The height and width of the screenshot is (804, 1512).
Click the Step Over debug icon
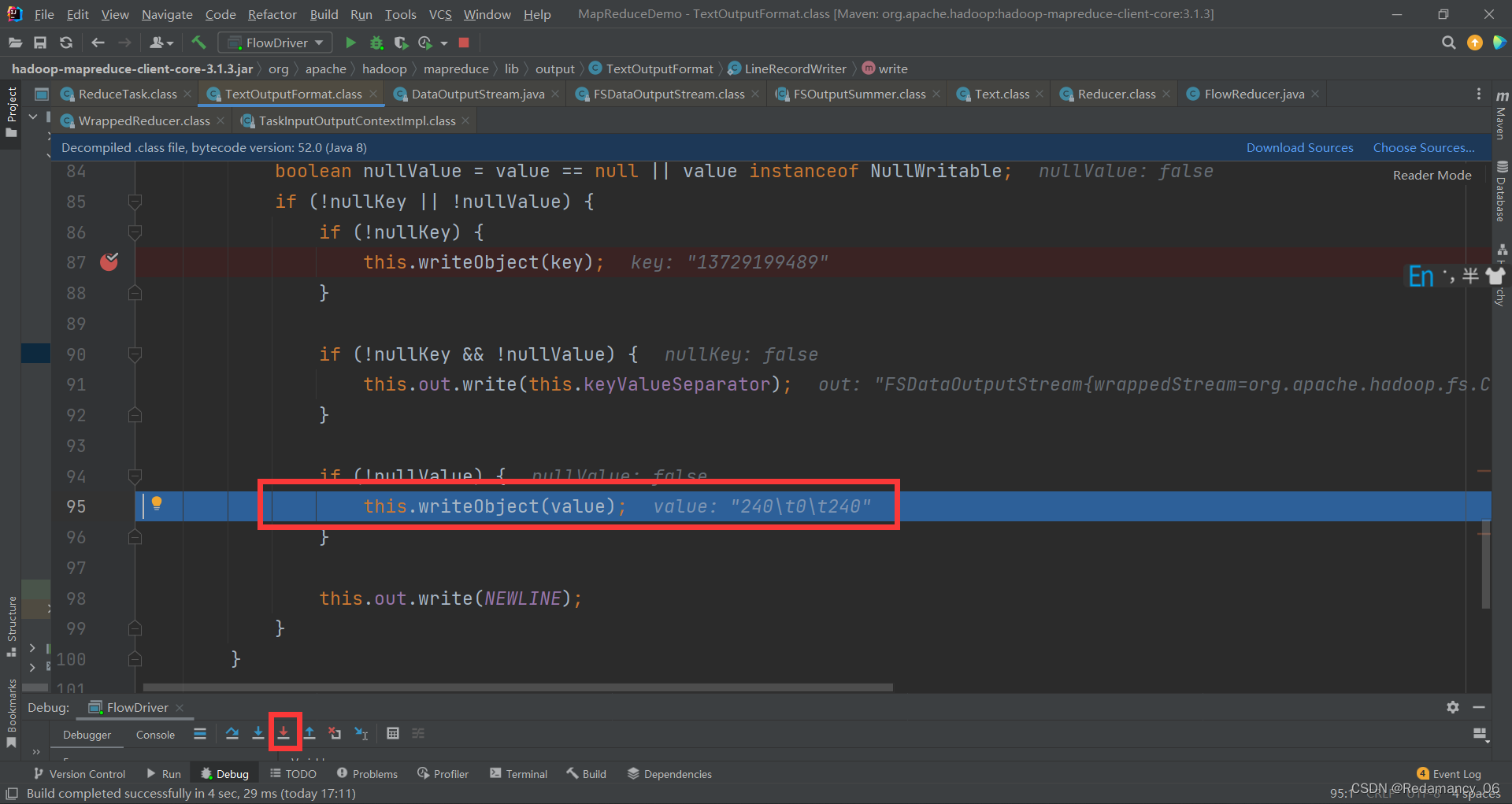232,733
